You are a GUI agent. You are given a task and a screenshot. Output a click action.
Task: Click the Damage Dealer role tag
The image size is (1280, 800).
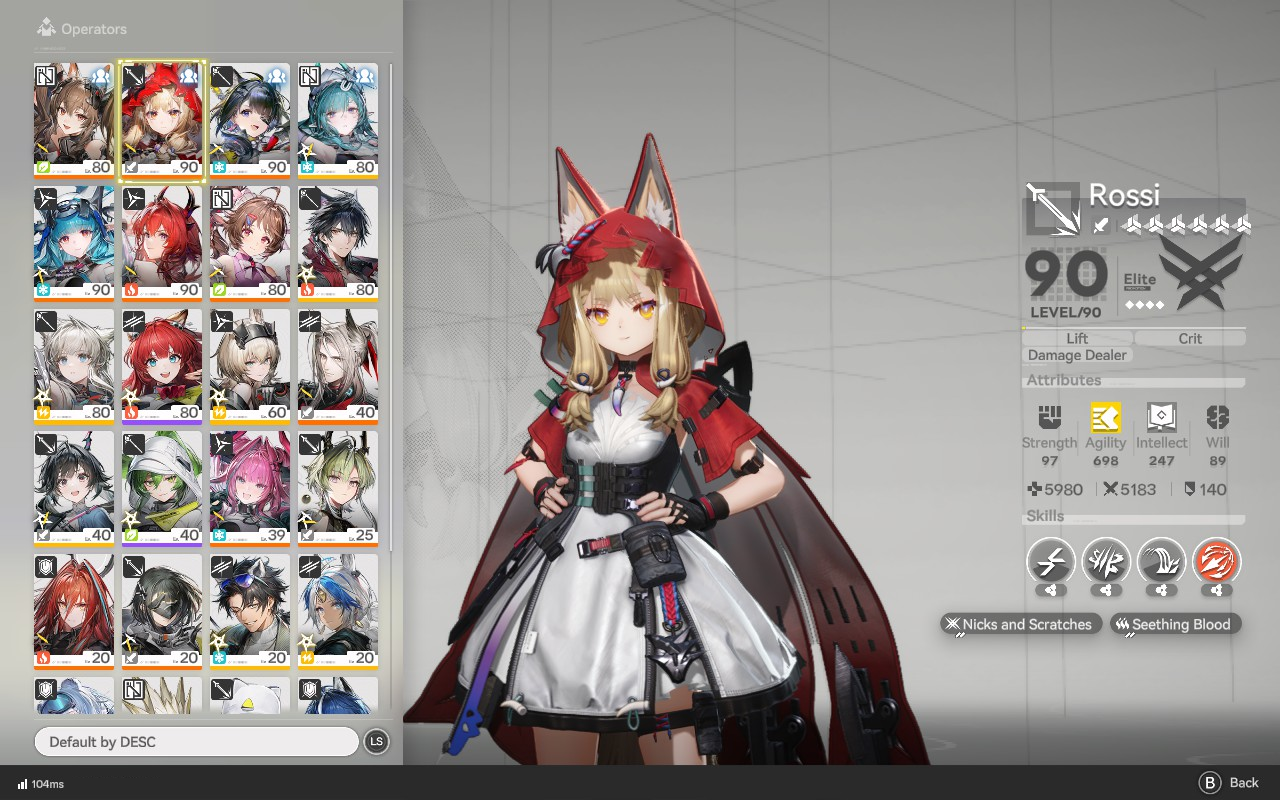click(x=1077, y=355)
